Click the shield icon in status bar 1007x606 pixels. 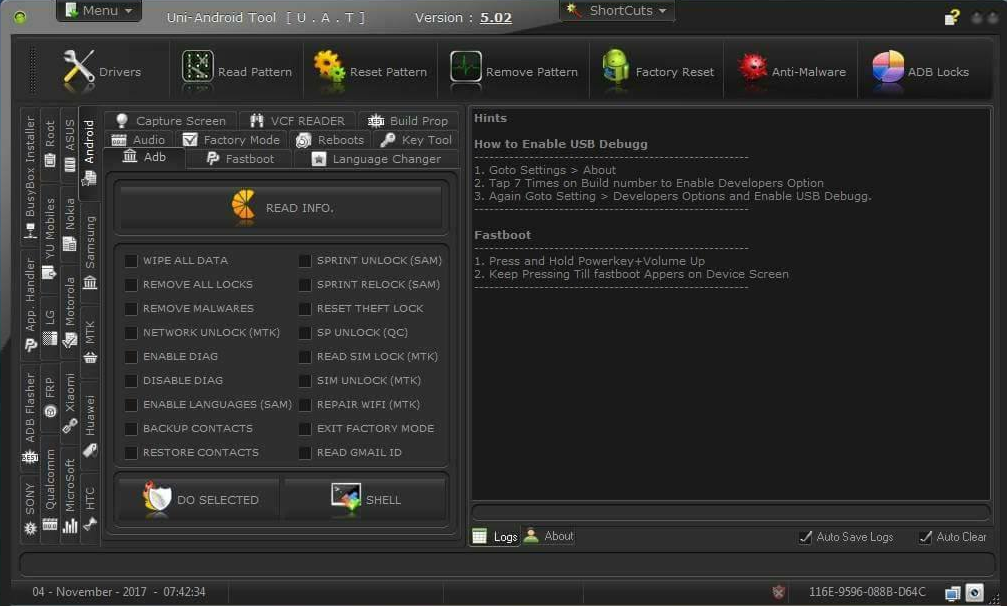pyautogui.click(x=778, y=592)
